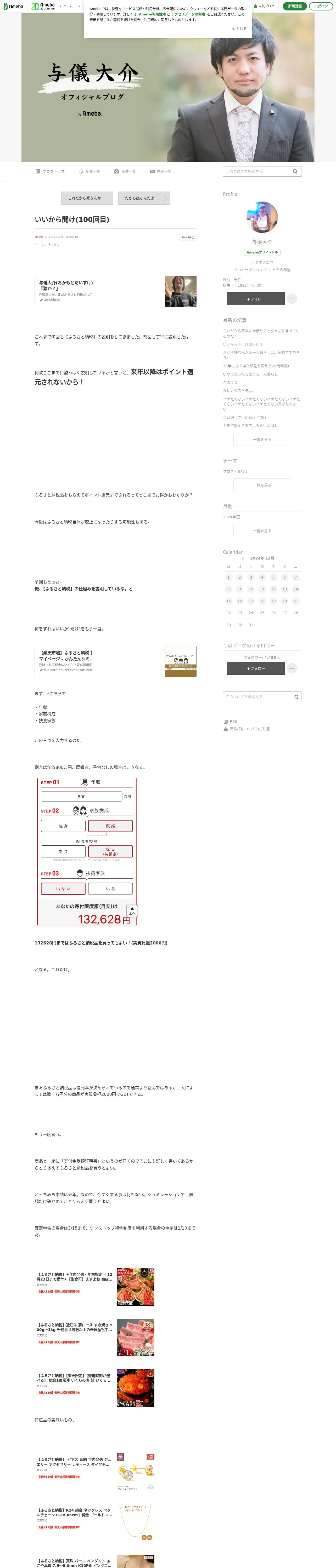Select いない for 扶養家族
Viewport: 336px width, 1568px height.
[63, 889]
